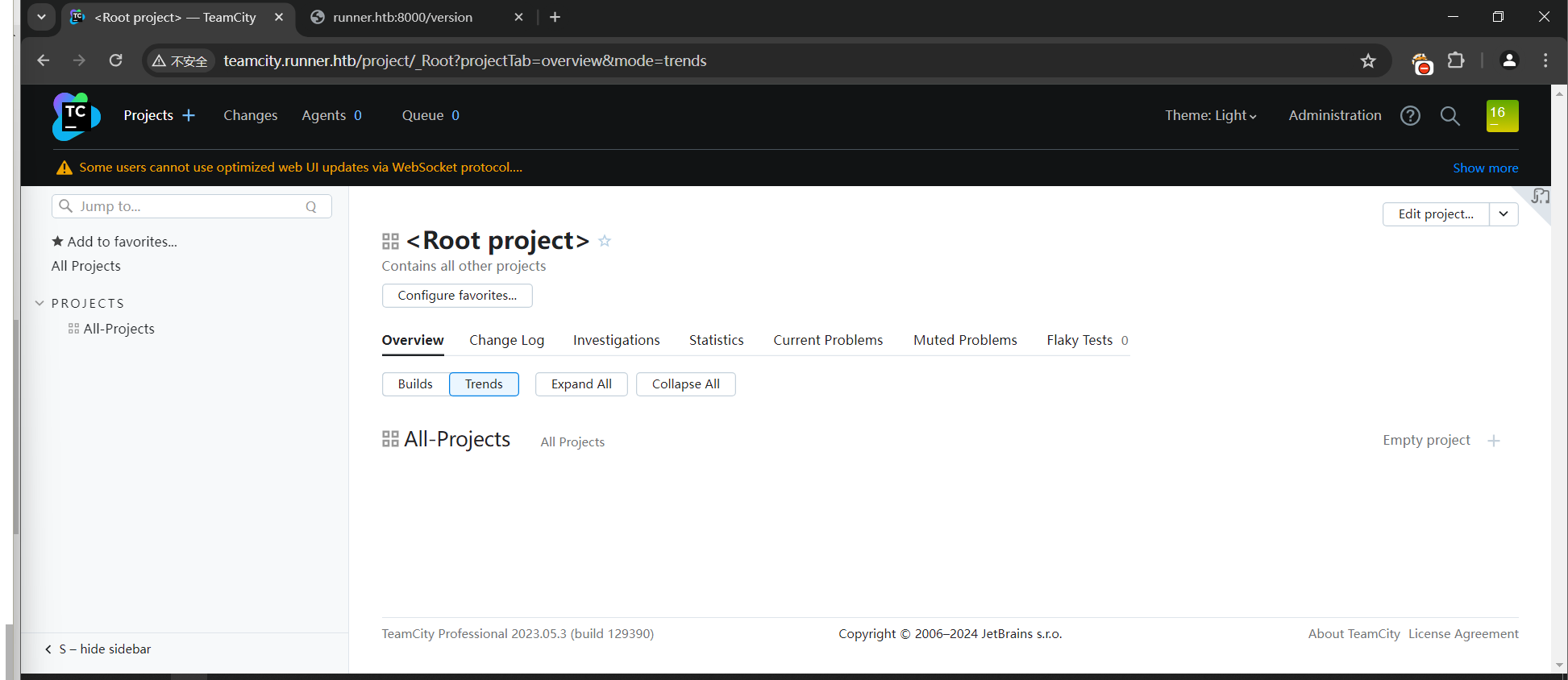Open the green user avatar 16

(1502, 116)
